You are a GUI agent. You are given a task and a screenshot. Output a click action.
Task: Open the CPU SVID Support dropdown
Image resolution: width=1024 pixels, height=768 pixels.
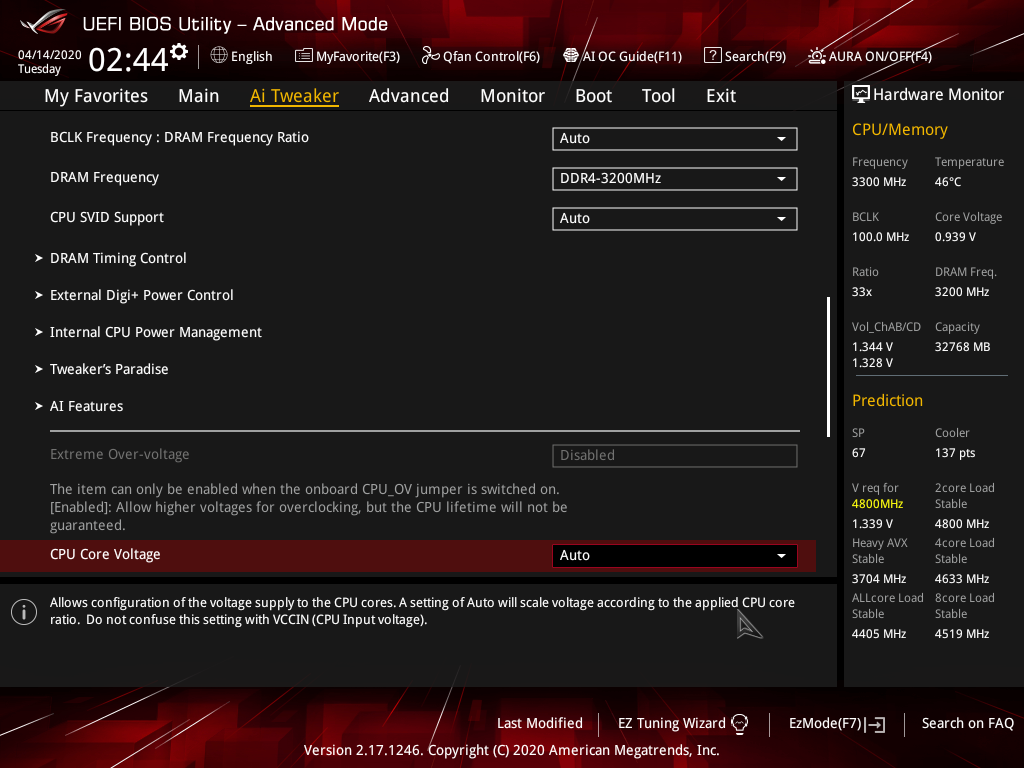pyautogui.click(x=675, y=218)
